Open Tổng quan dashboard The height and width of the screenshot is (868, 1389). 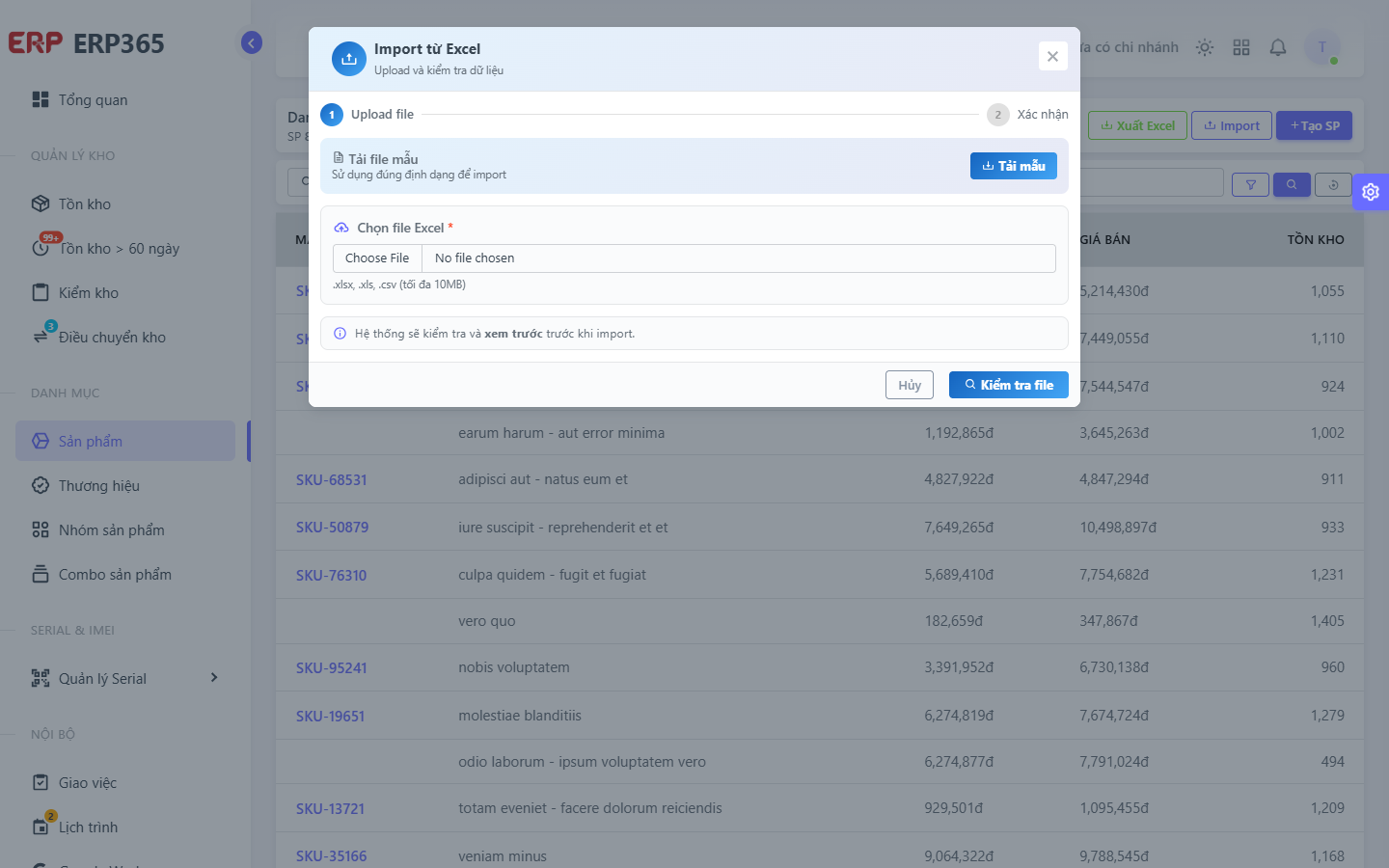click(125, 100)
